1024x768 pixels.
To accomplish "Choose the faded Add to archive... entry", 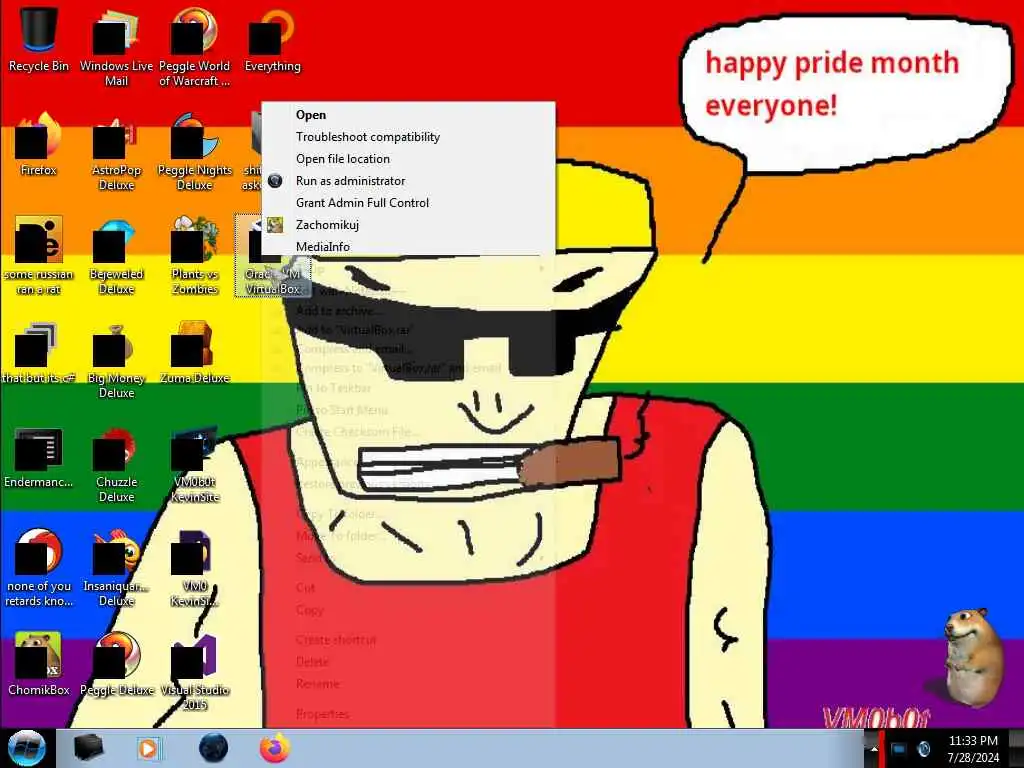I will [x=409, y=311].
